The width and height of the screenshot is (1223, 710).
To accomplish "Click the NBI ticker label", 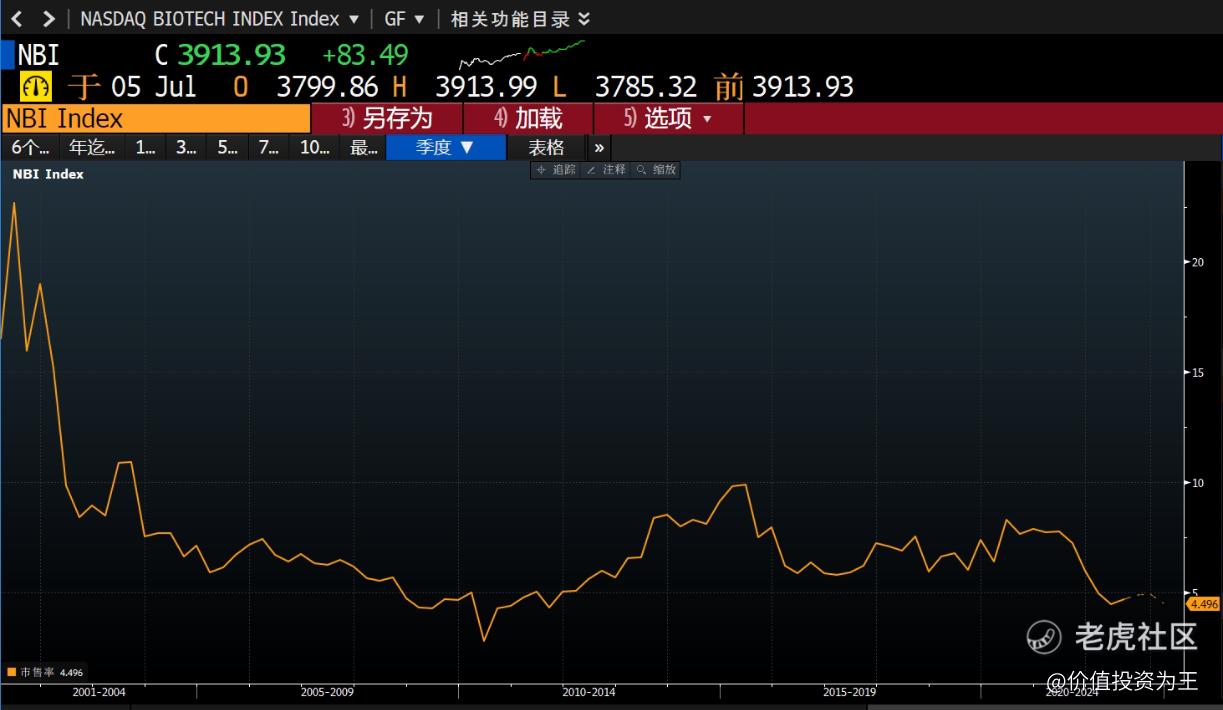I will point(39,54).
